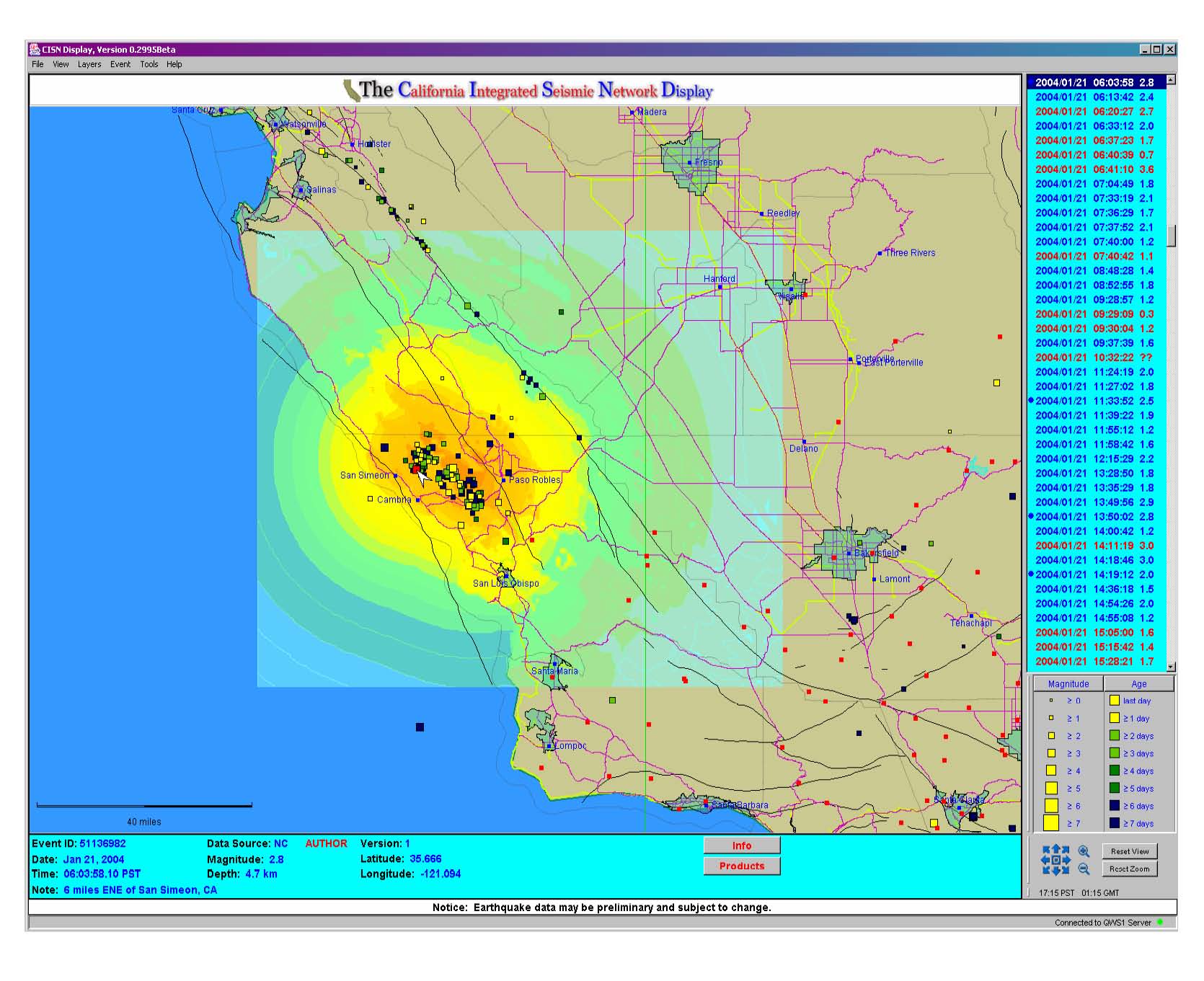Select event 2004/01/21 10:32:22 ??

1096,358
